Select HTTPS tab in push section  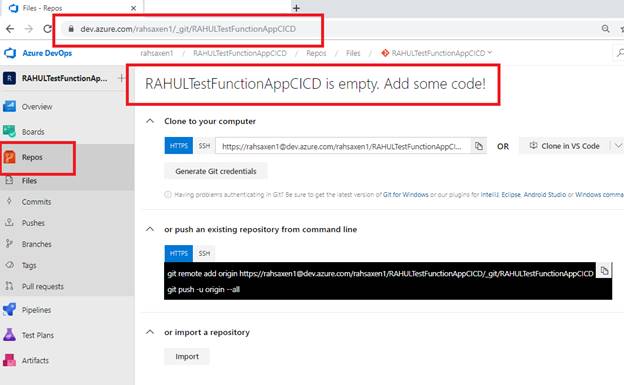click(179, 253)
